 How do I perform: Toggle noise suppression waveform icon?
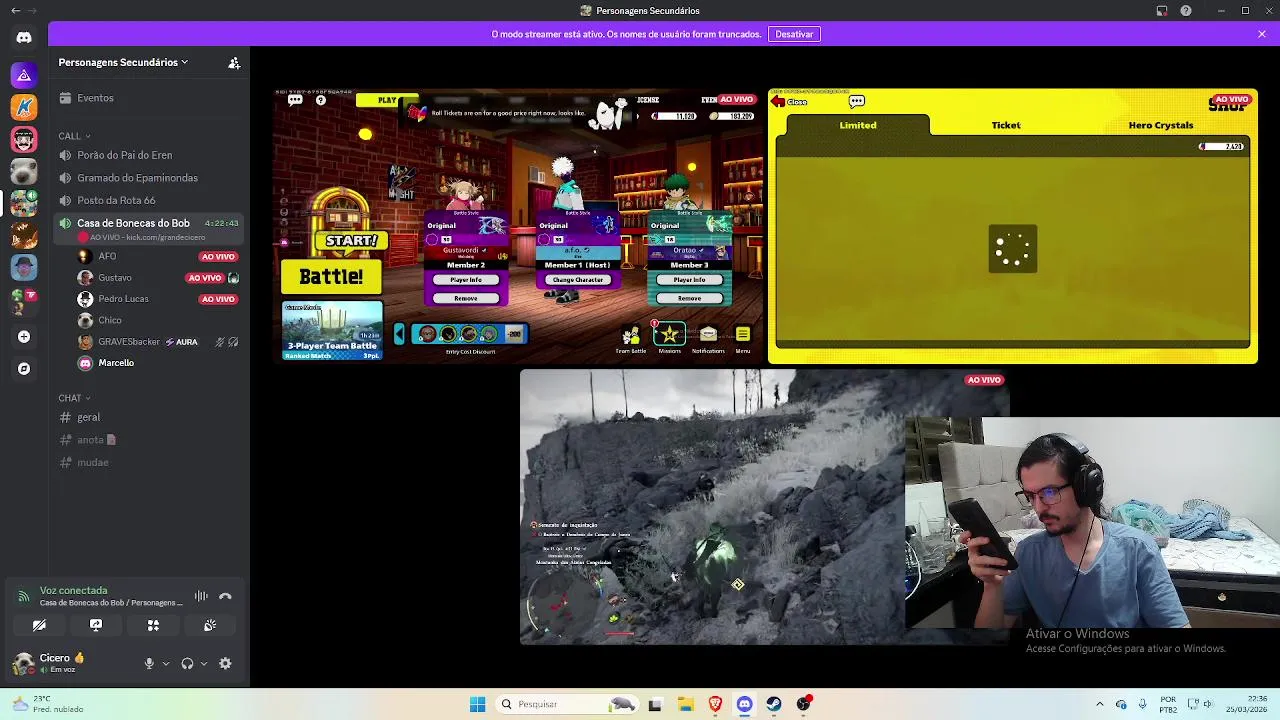[201, 596]
